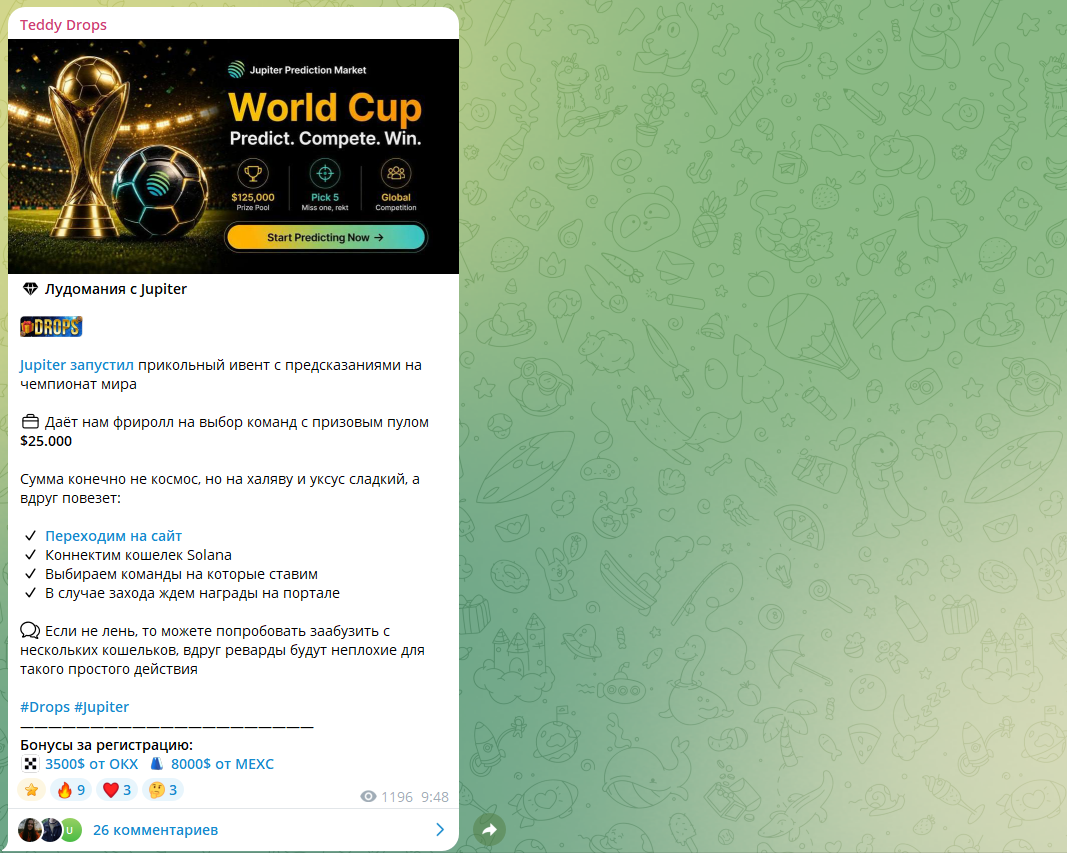Click the green 'U' commenter avatar
Image resolution: width=1067 pixels, height=855 pixels.
click(70, 830)
